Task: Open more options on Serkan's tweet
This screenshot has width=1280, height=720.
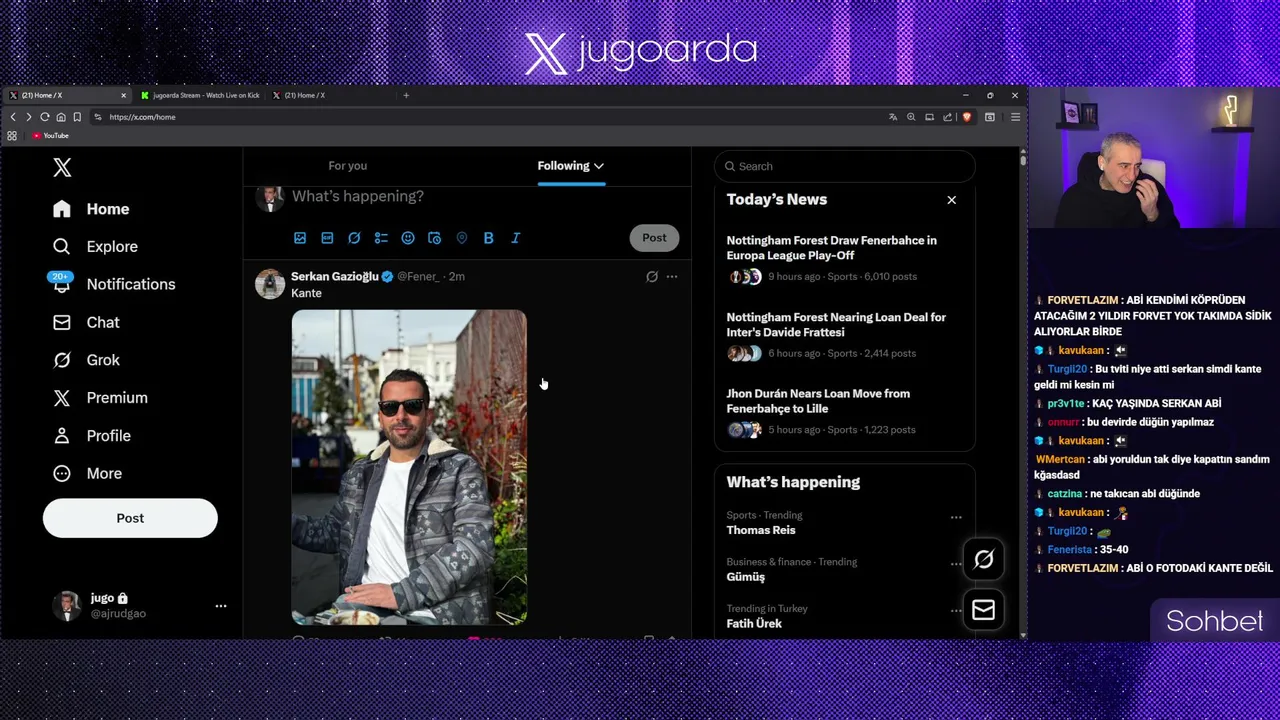Action: (x=672, y=277)
